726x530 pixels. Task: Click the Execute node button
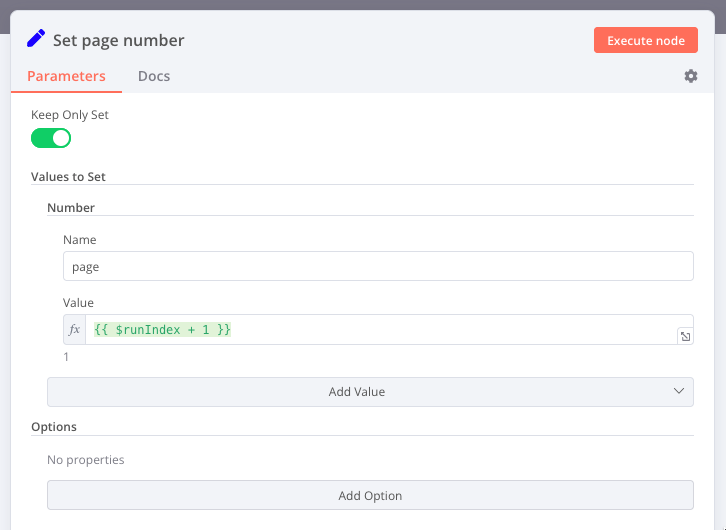coord(646,40)
